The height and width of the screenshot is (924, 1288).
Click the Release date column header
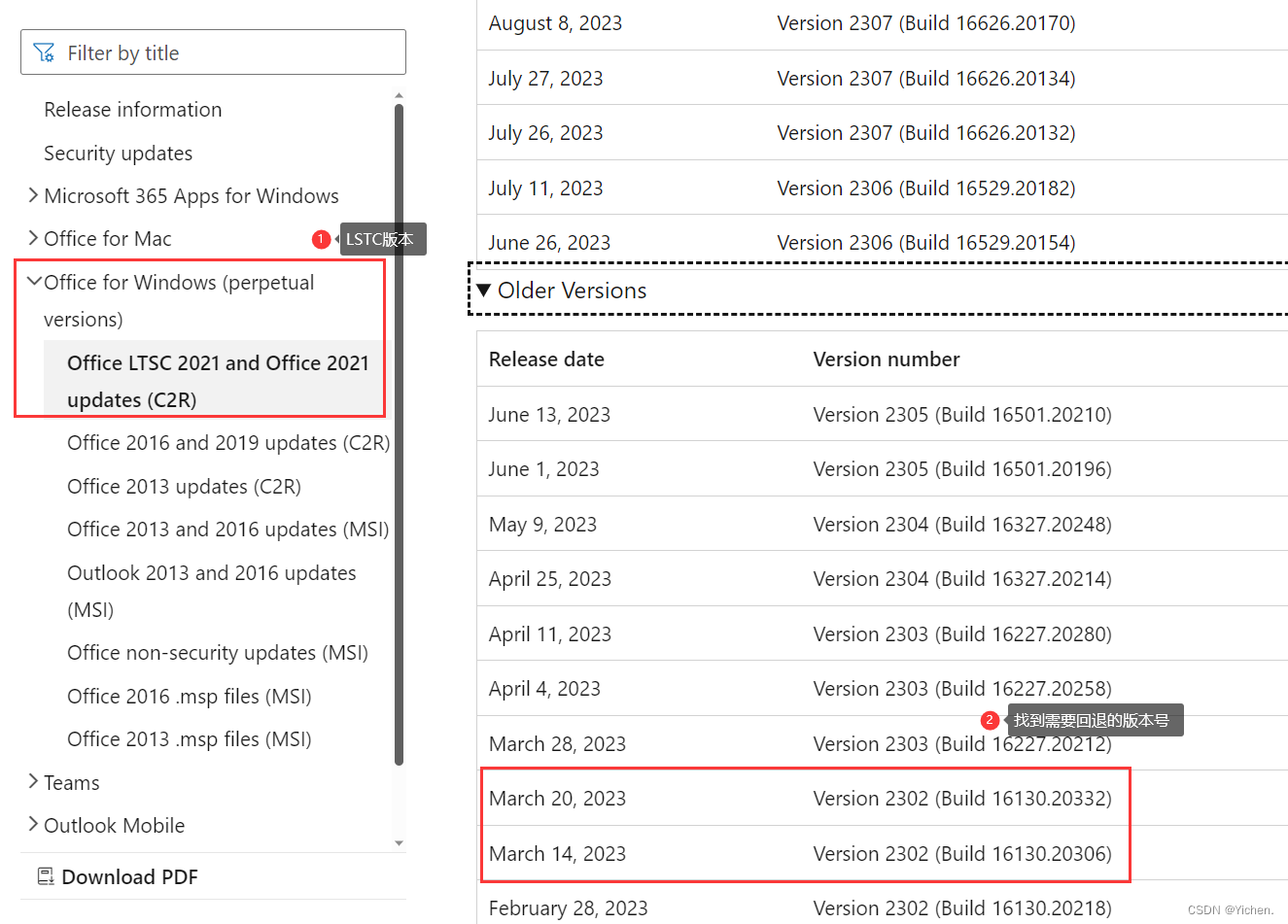click(546, 359)
